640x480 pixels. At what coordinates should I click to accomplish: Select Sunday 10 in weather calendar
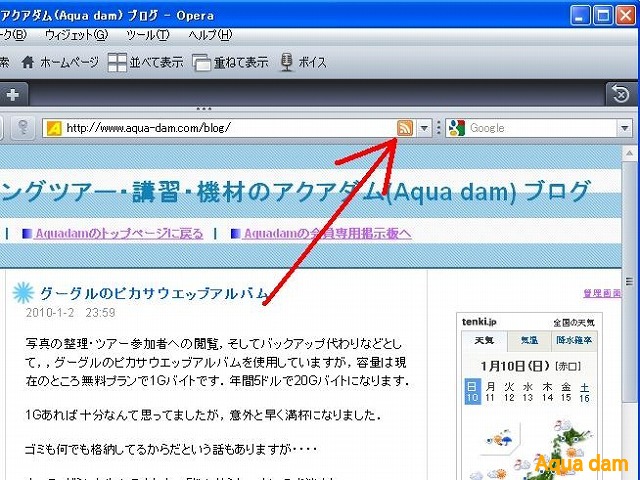472,392
